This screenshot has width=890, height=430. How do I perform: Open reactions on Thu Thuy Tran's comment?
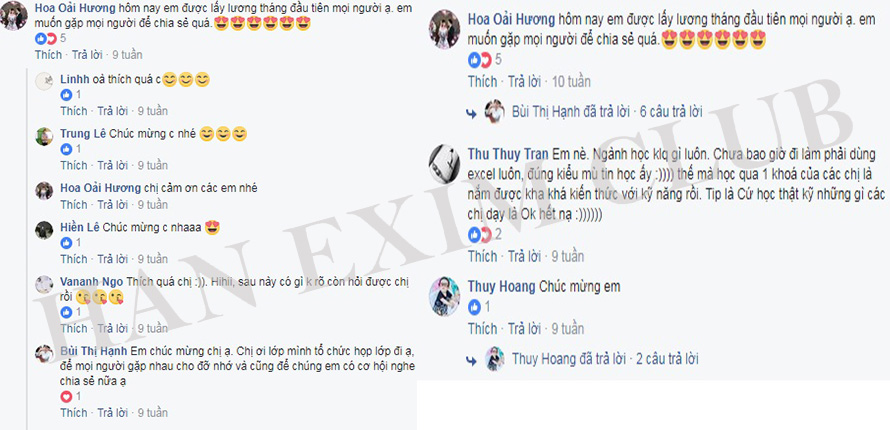(x=484, y=234)
